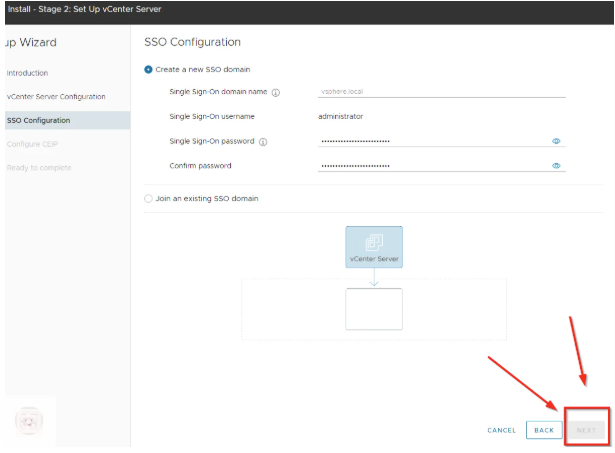Open Ready to complete step
Screen dimensions: 615x453
click(39, 168)
